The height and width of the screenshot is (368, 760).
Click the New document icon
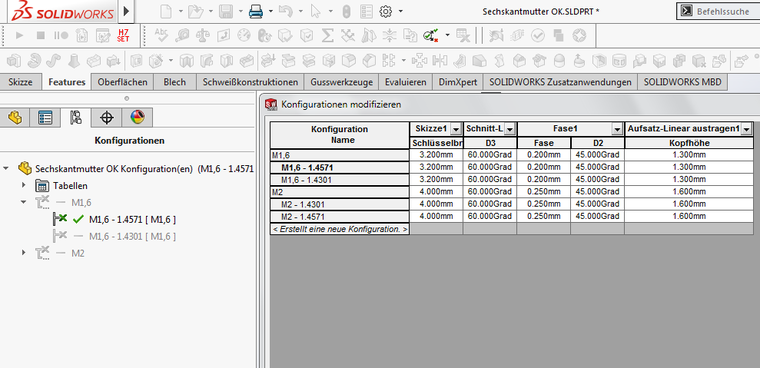[166, 11]
